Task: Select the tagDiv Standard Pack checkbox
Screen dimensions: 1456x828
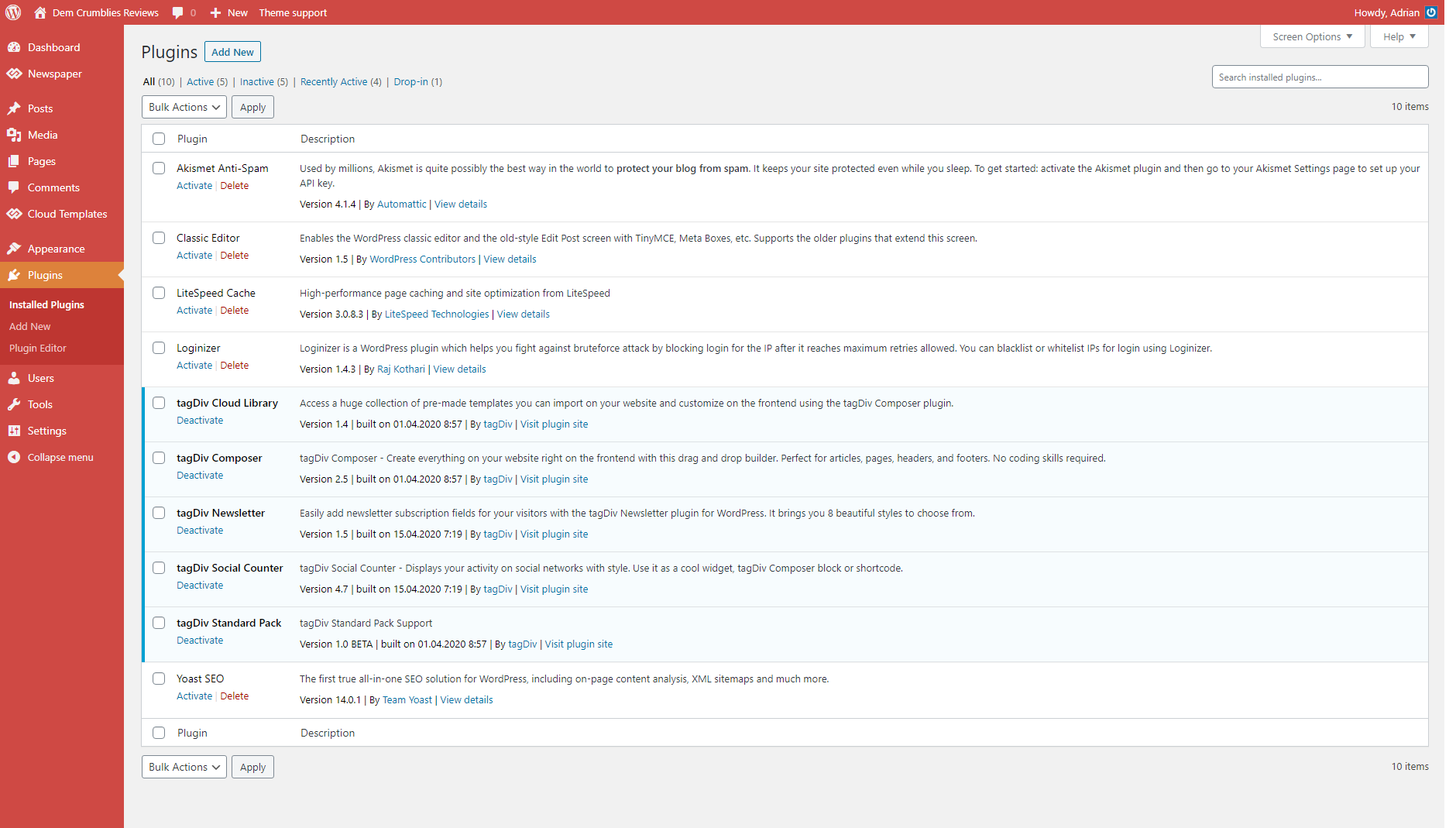Action: pos(159,623)
